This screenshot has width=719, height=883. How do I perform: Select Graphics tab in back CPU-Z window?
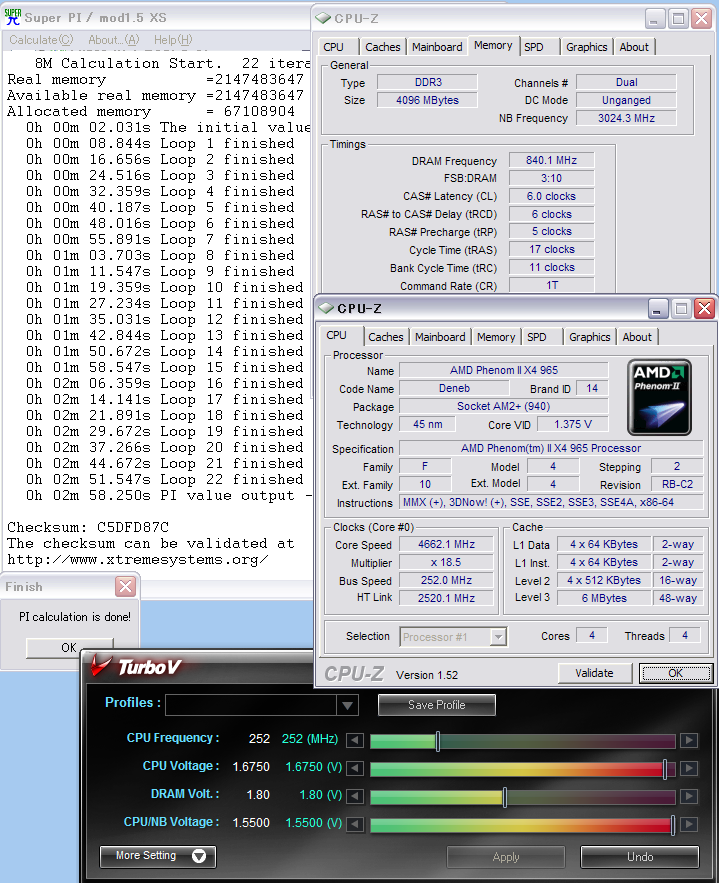pos(587,47)
